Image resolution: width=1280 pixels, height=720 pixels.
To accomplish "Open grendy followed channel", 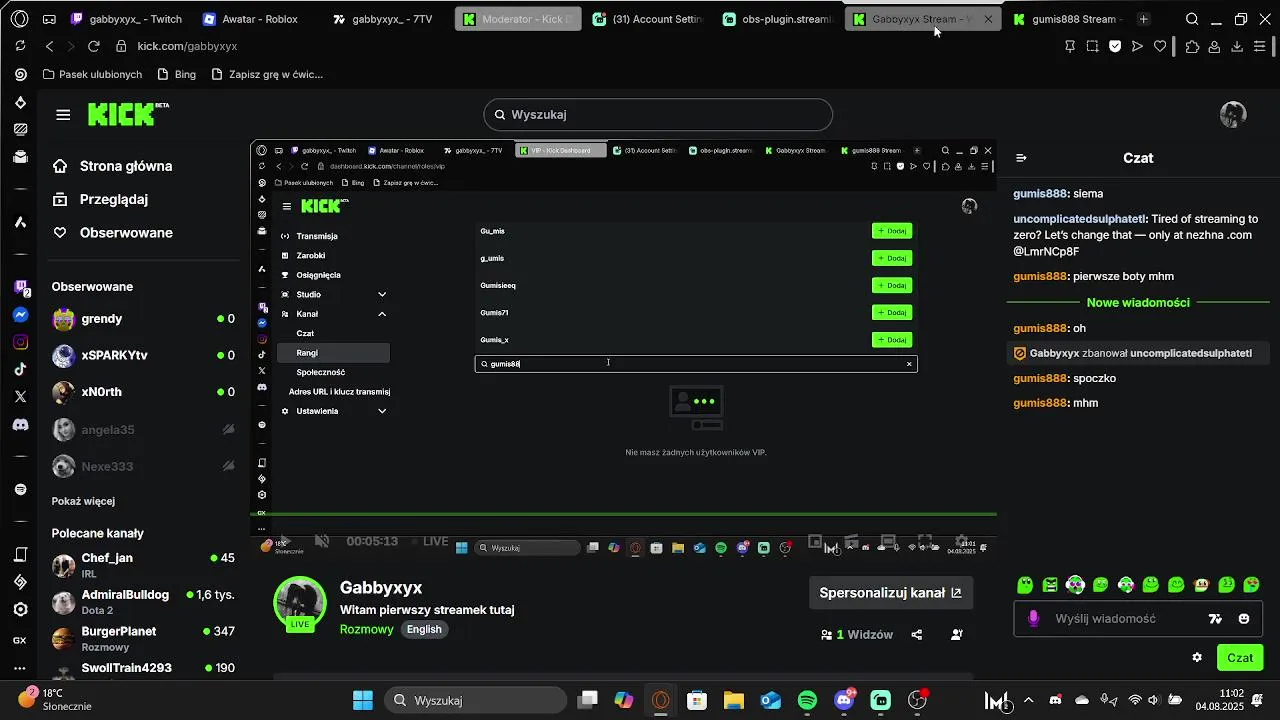I will coord(143,319).
